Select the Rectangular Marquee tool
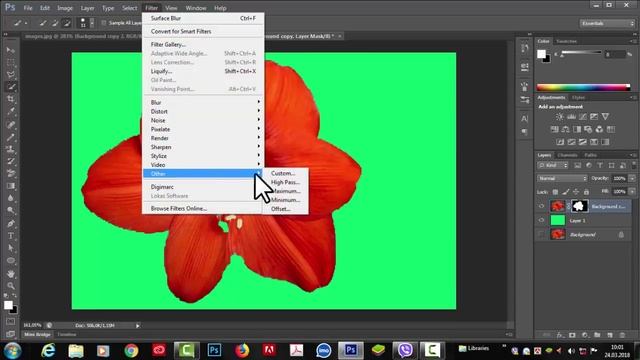The image size is (640, 360). click(11, 62)
